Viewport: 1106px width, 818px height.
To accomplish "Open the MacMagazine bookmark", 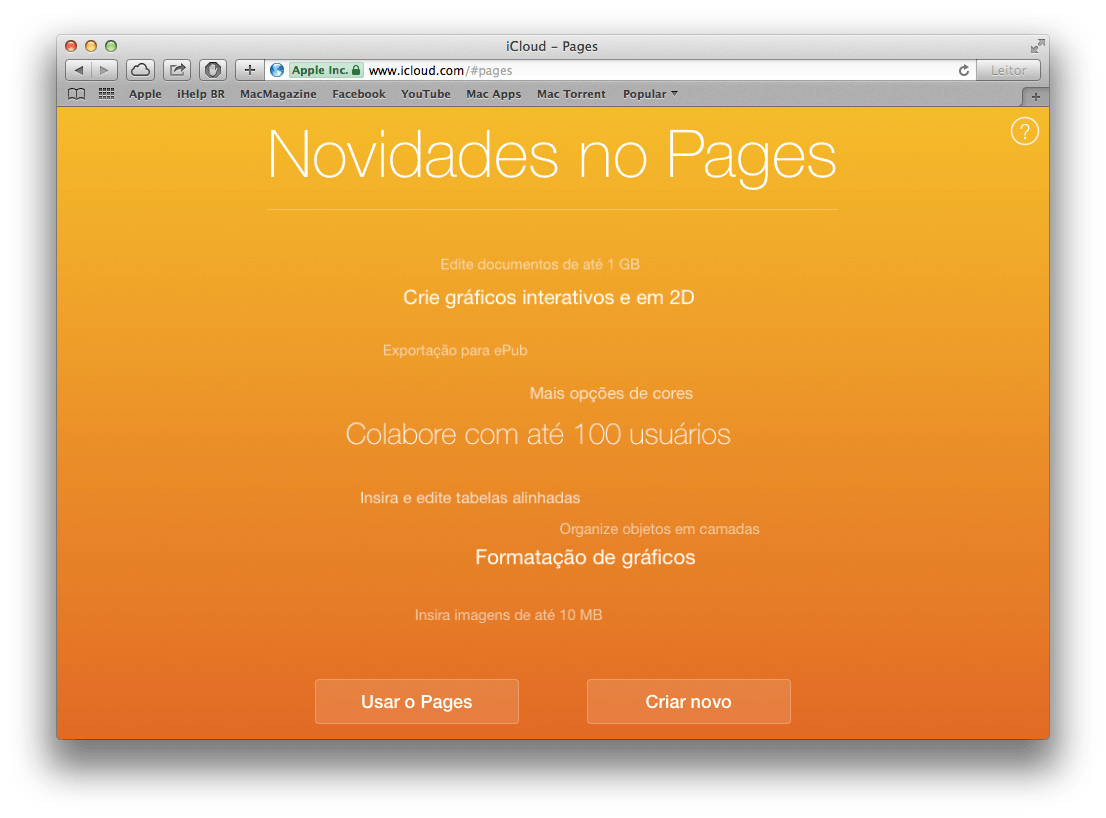I will 278,94.
